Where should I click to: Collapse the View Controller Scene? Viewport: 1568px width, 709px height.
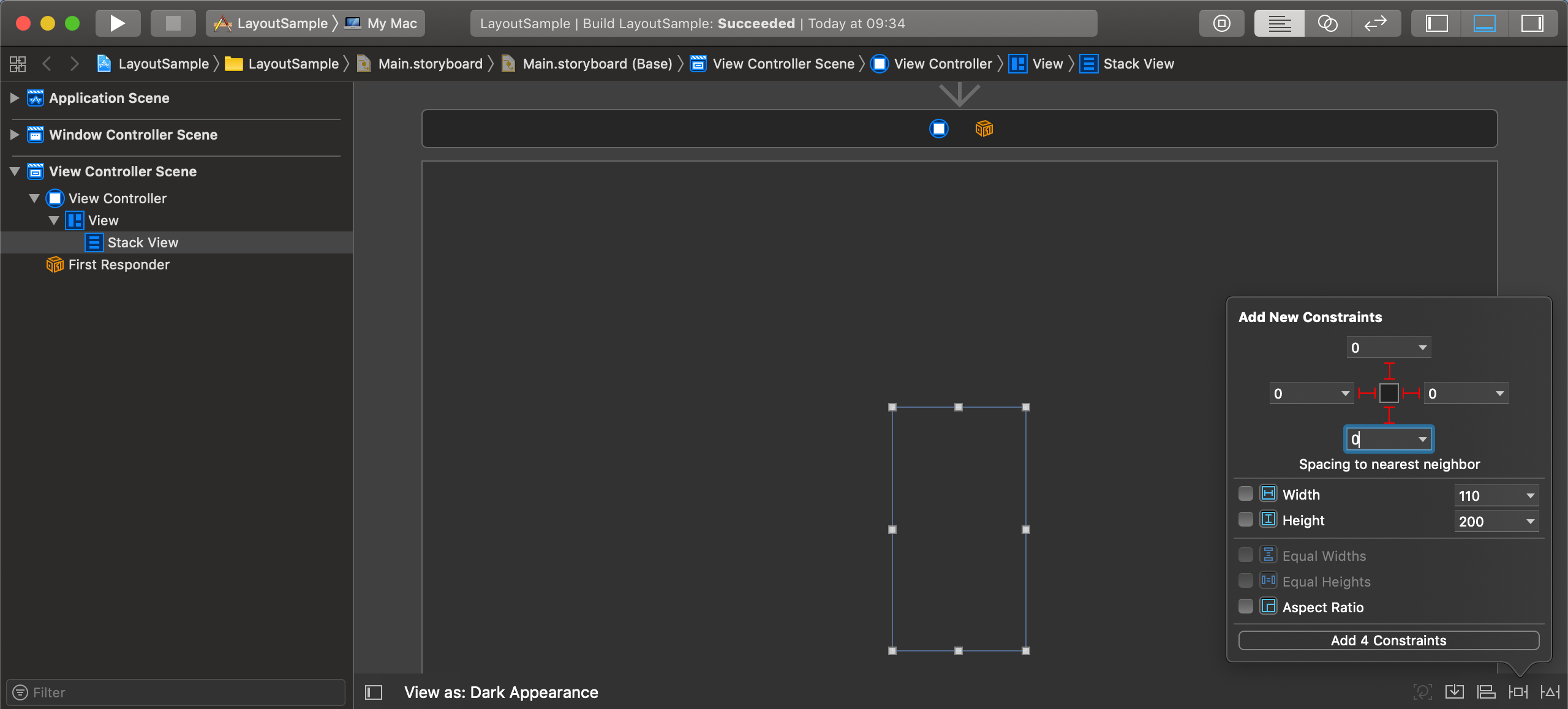[x=13, y=171]
